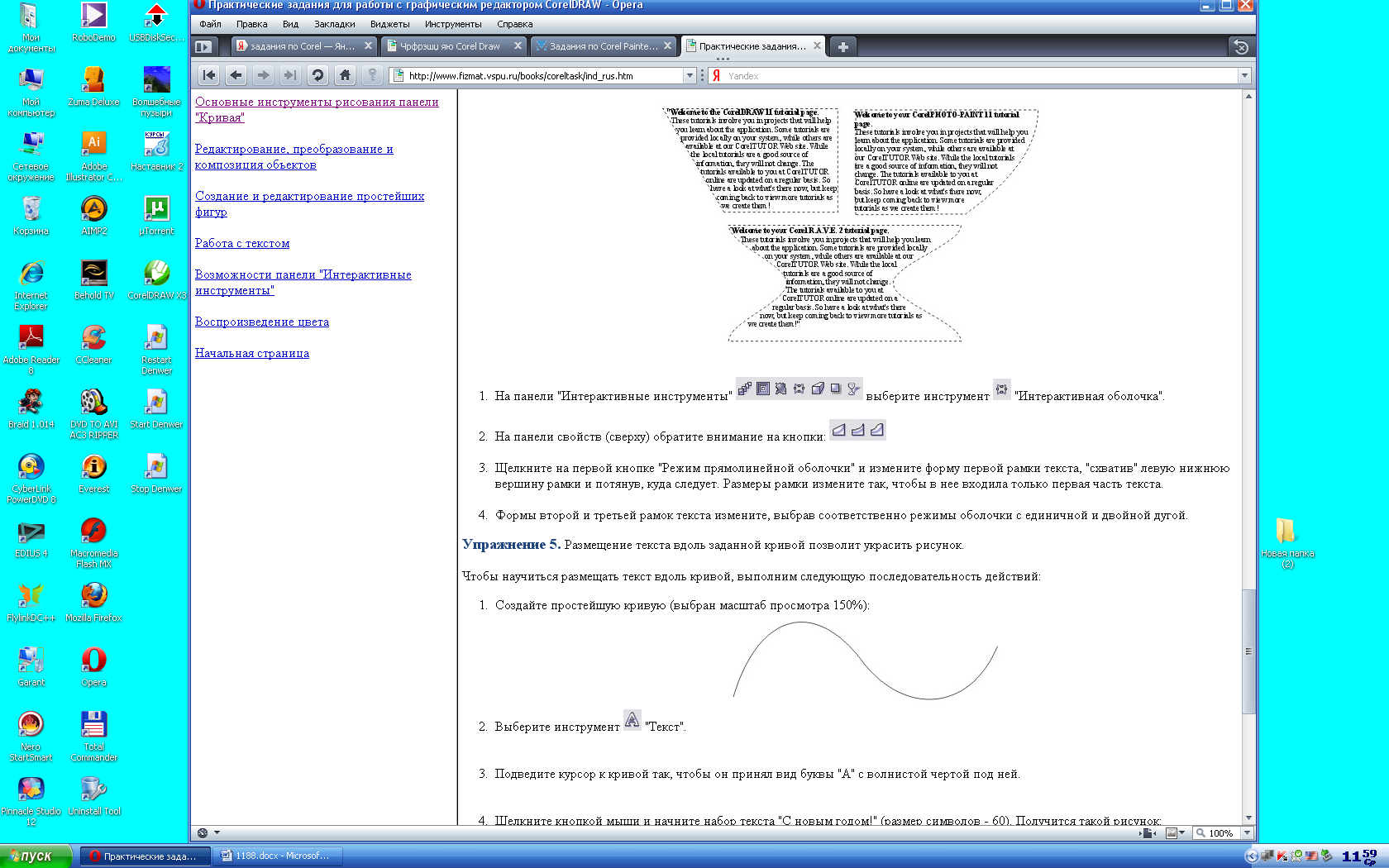Image resolution: width=1389 pixels, height=868 pixels.
Task: Open dropdown next to bottom-left panel icon
Action: pyautogui.click(x=217, y=832)
